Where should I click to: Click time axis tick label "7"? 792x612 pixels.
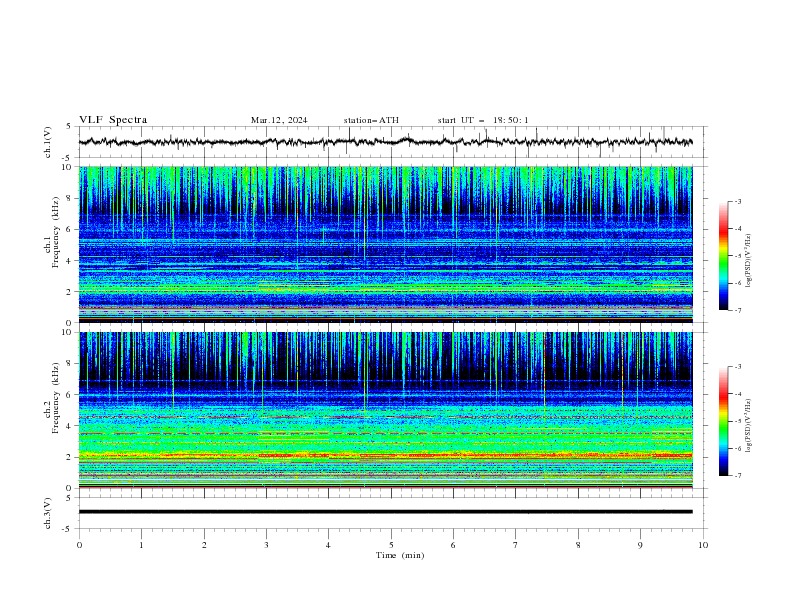pos(516,545)
